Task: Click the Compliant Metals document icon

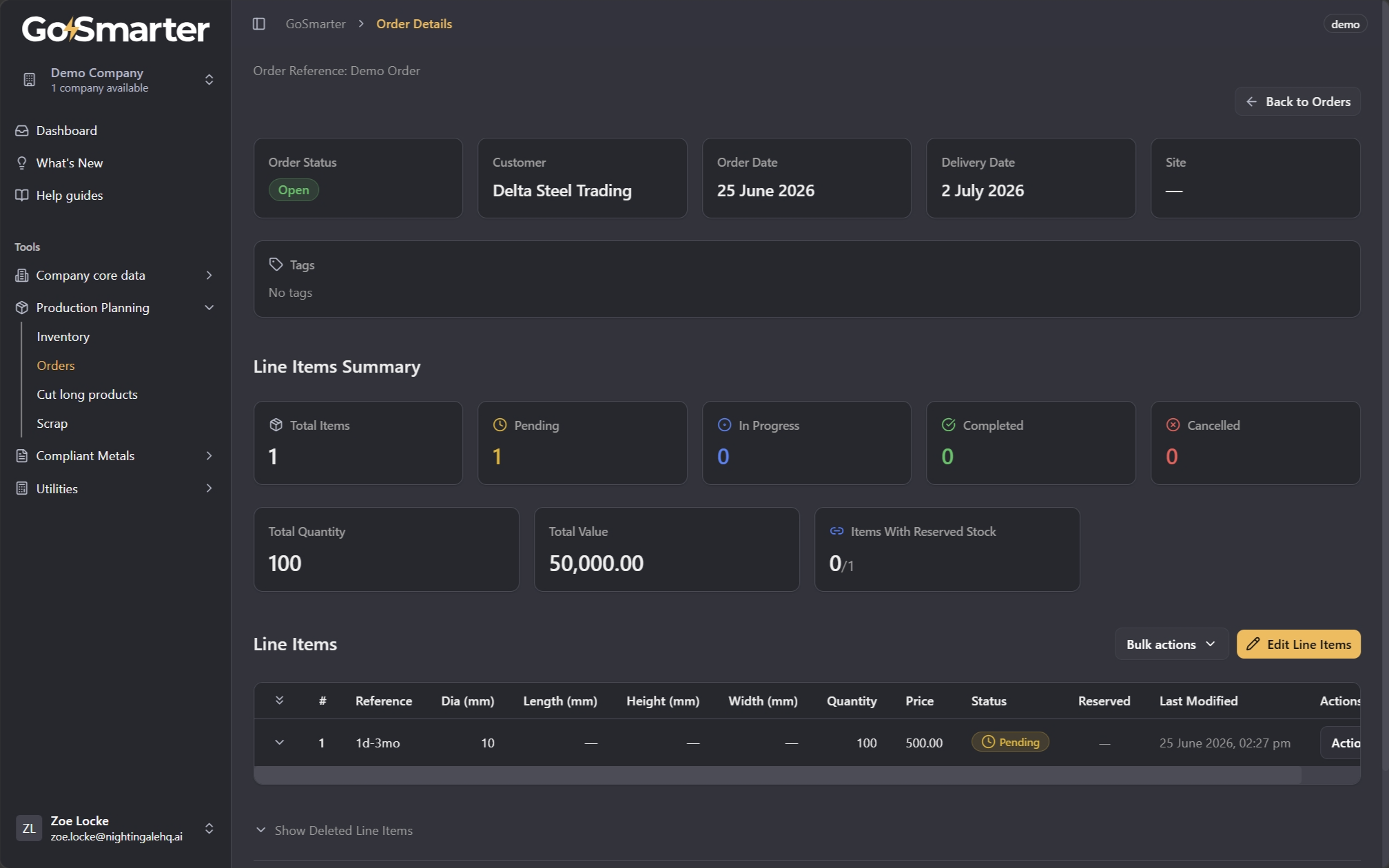Action: tap(22, 456)
